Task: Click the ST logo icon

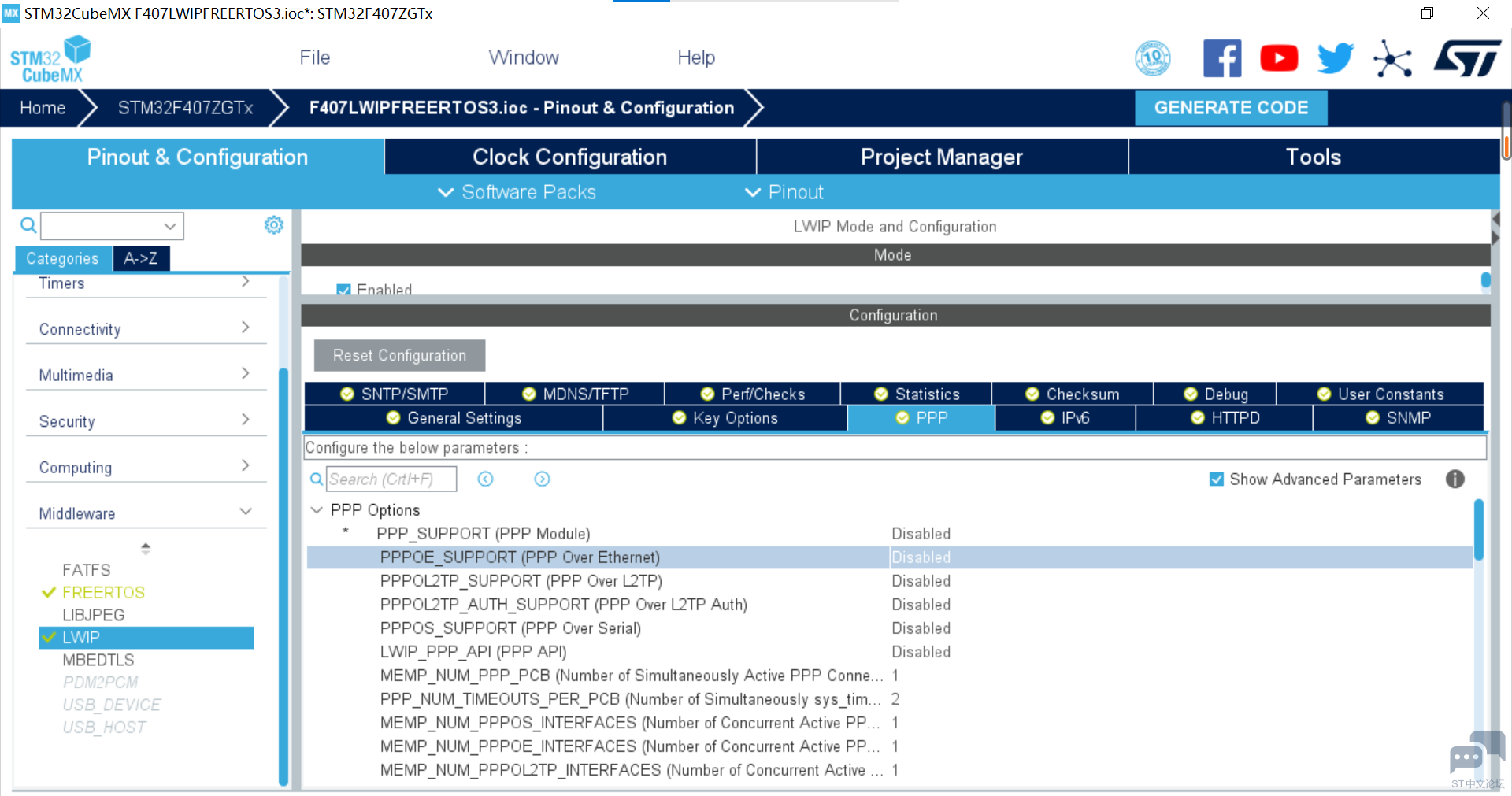Action: [x=1467, y=59]
